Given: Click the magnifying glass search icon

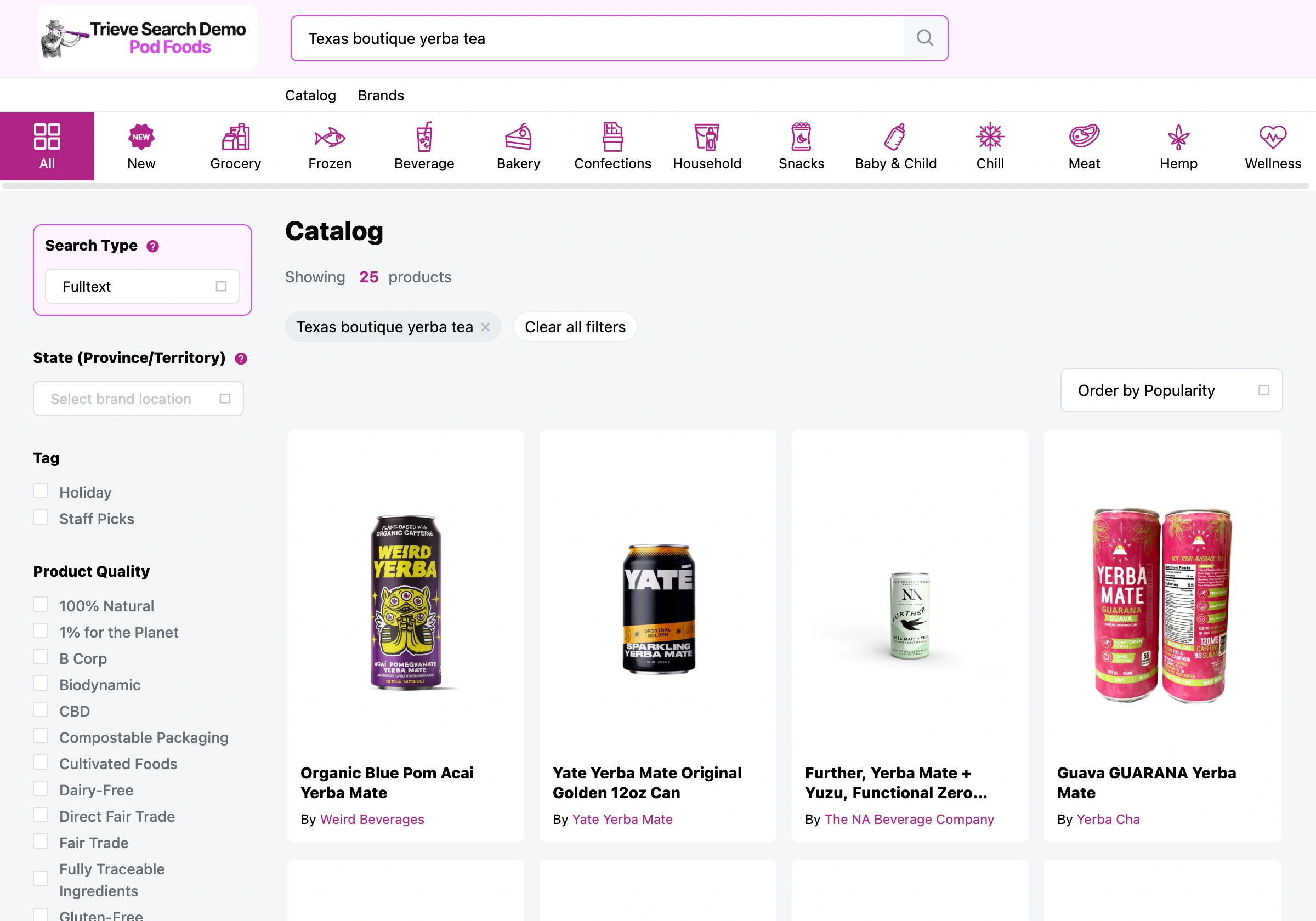Looking at the screenshot, I should pyautogui.click(x=924, y=38).
